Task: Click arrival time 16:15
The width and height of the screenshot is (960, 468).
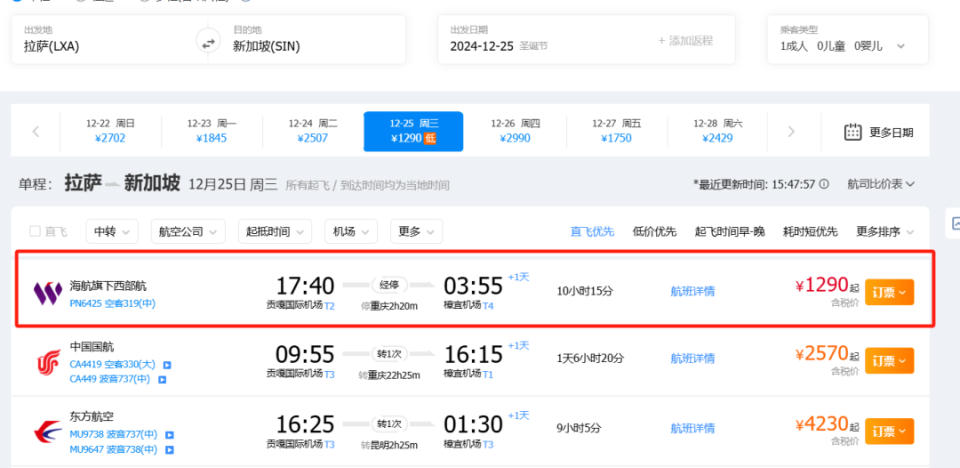Action: [473, 355]
